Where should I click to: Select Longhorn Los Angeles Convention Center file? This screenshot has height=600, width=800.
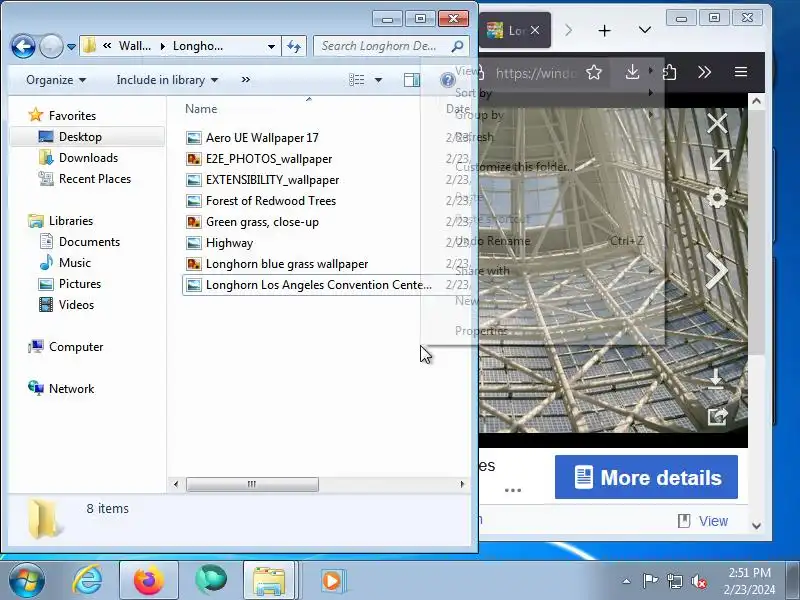[x=318, y=285]
